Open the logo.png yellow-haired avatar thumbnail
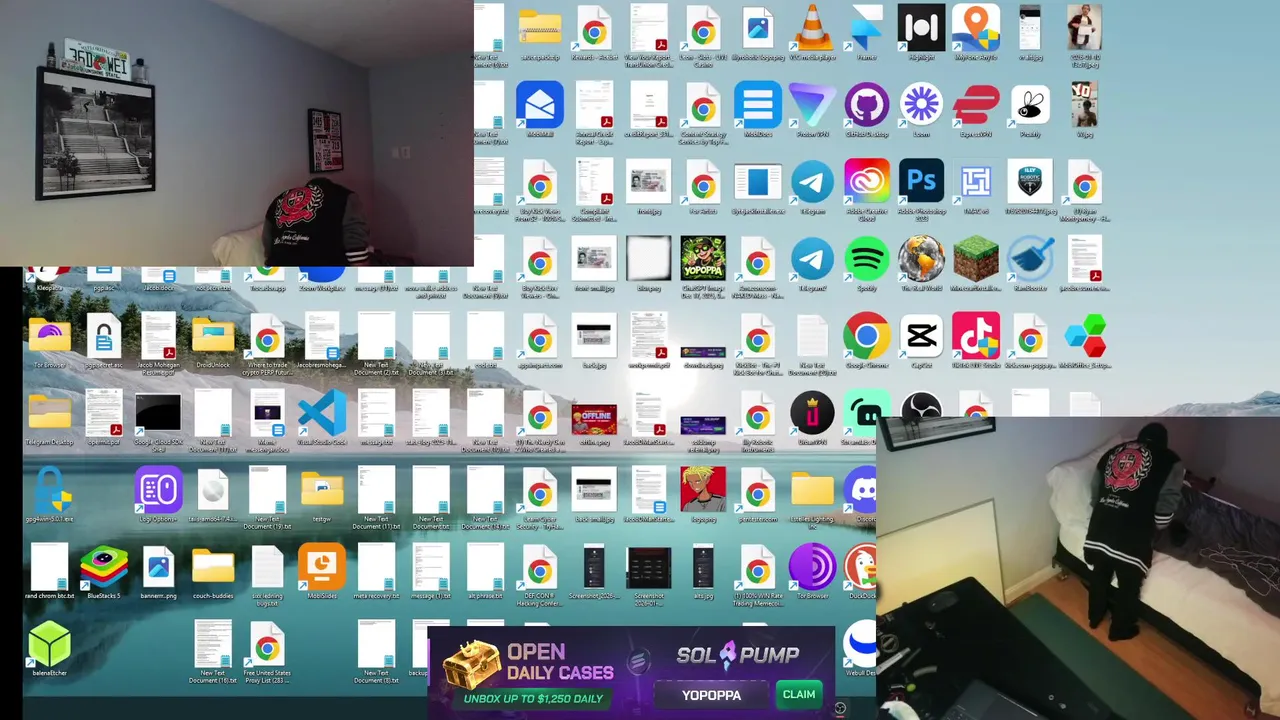Image resolution: width=1280 pixels, height=720 pixels. point(703,490)
